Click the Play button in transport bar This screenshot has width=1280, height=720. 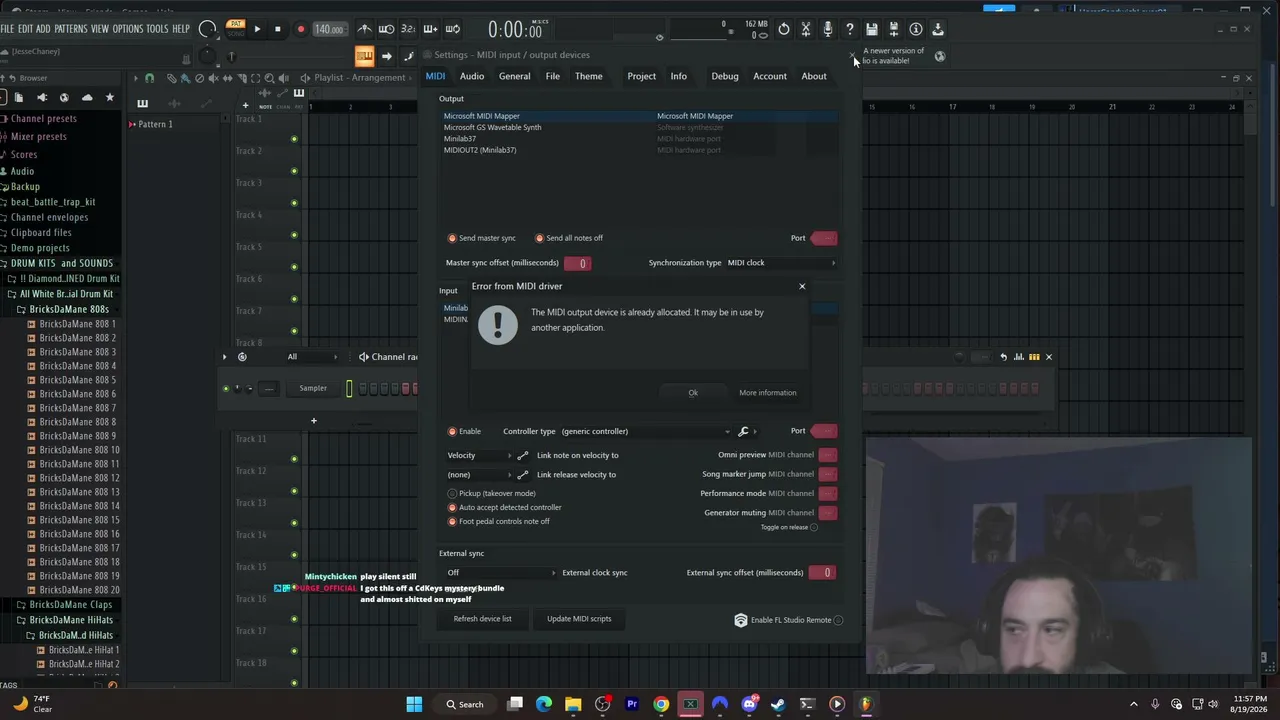pyautogui.click(x=257, y=29)
